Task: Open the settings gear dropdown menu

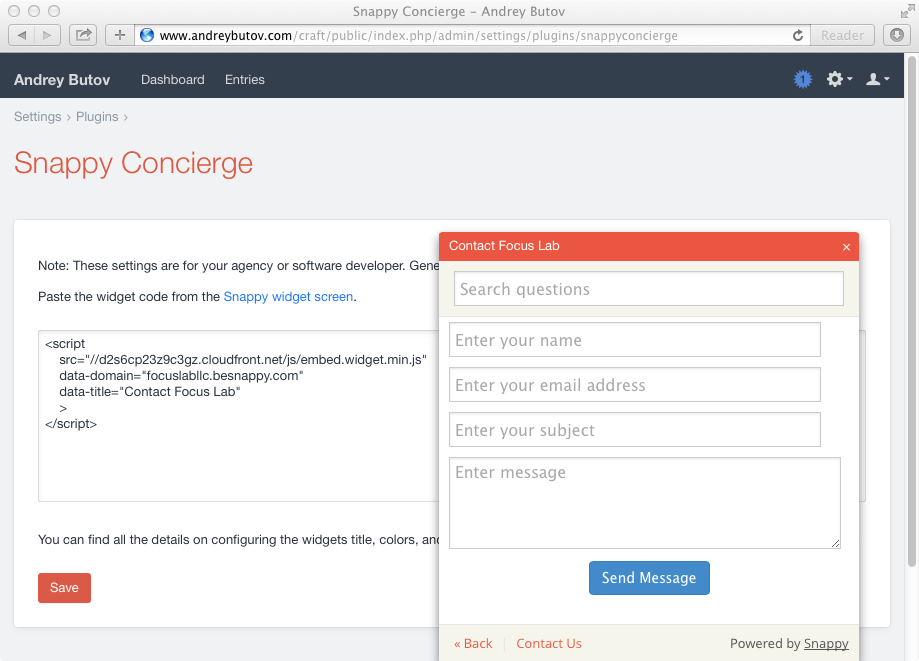Action: click(x=839, y=79)
